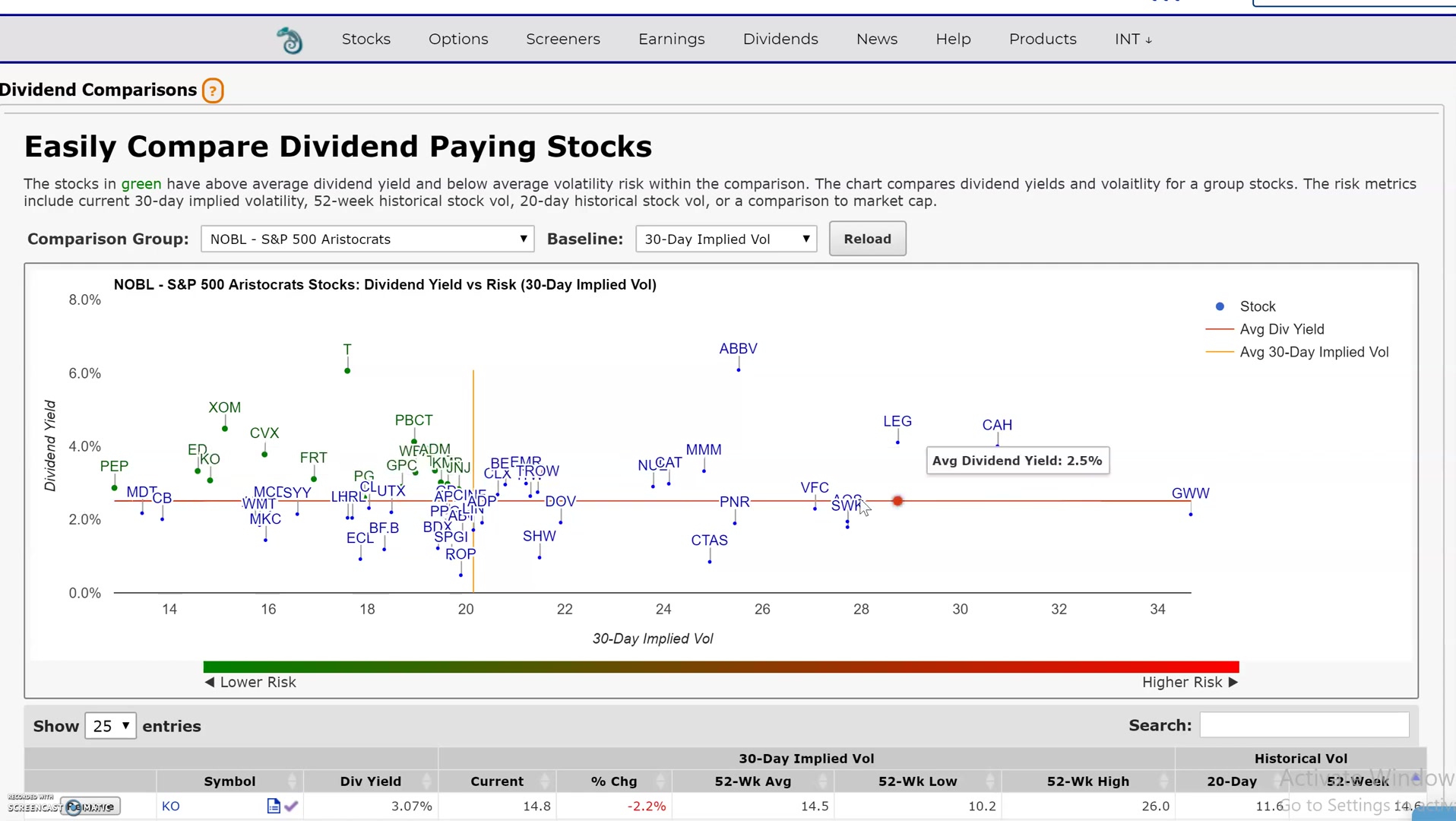Open the Show entries count dropdown
Screen dimensions: 1456x821
click(x=111, y=726)
